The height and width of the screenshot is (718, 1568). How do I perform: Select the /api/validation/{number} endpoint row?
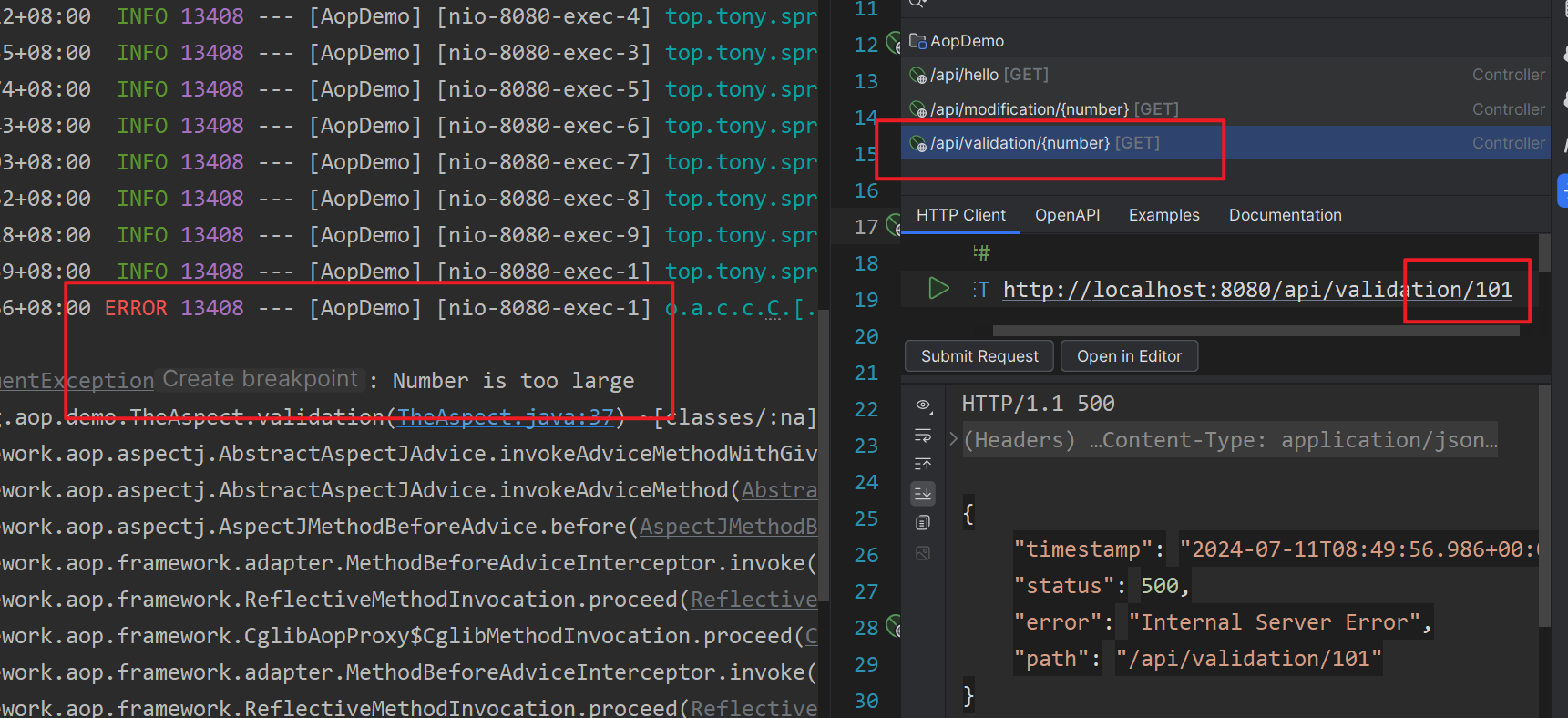coord(1045,143)
